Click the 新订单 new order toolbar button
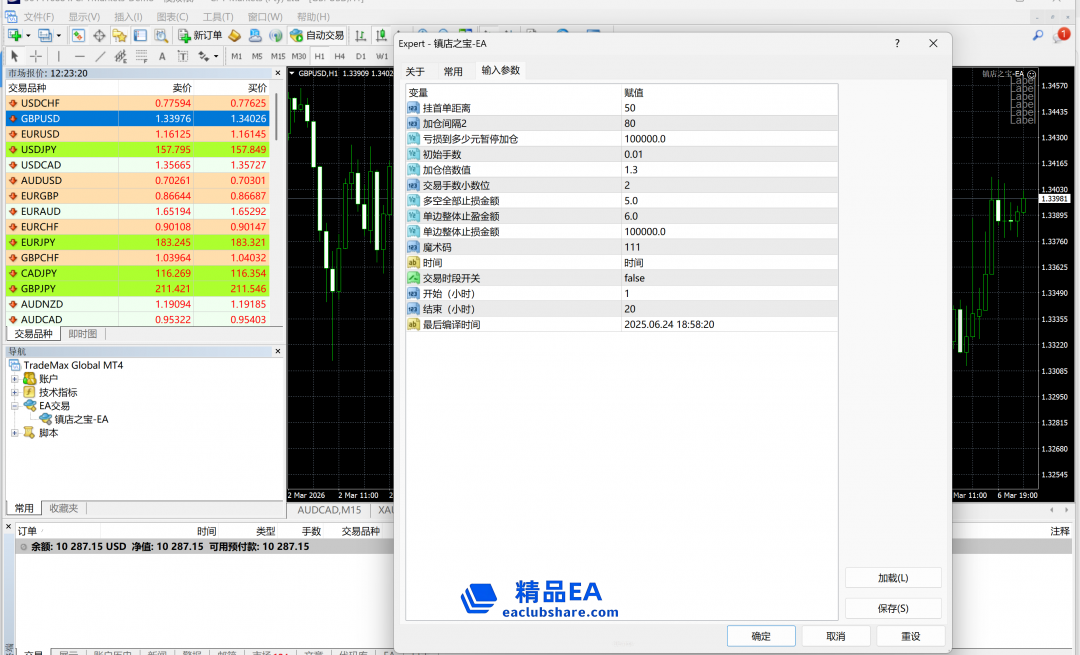 click(x=200, y=35)
